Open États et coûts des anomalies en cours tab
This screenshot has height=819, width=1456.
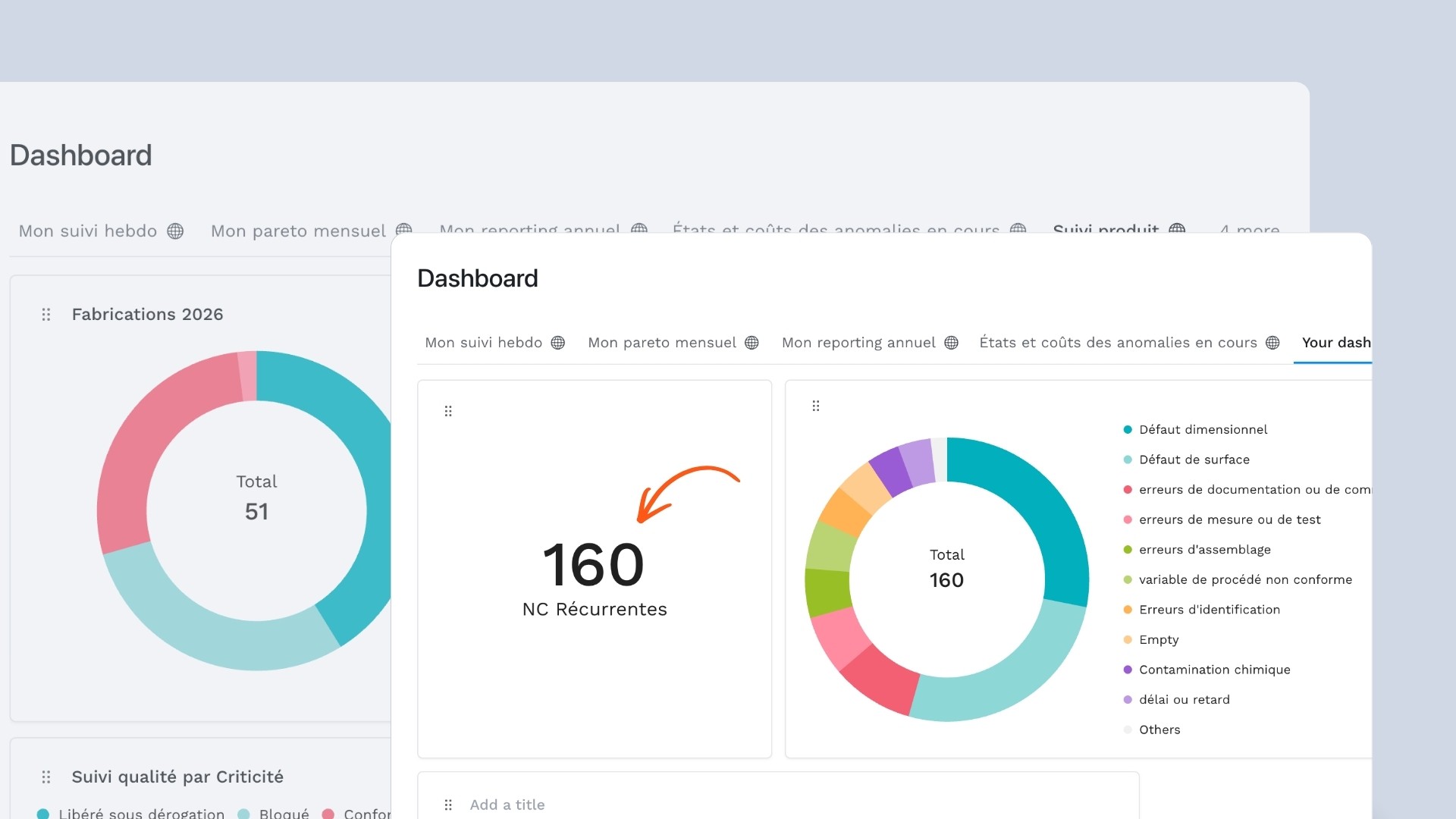click(1118, 343)
